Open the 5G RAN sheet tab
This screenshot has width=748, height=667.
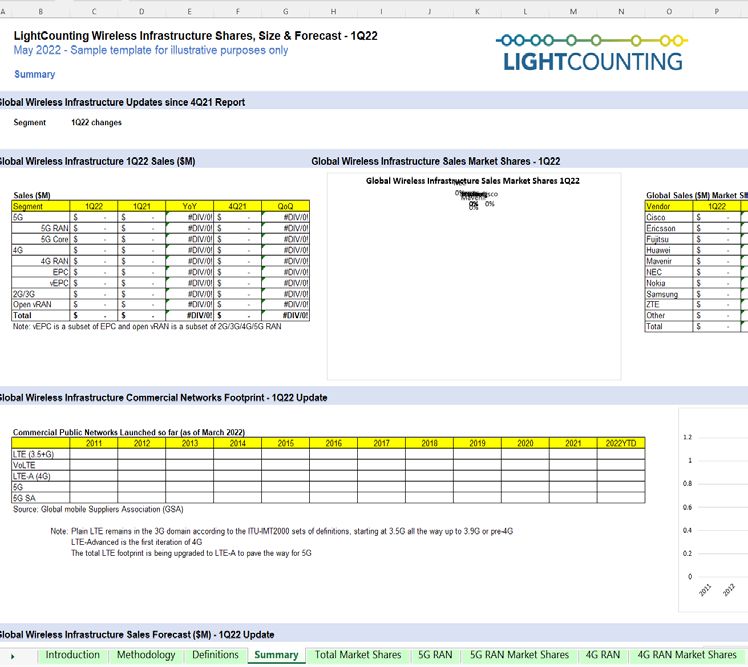pos(435,655)
